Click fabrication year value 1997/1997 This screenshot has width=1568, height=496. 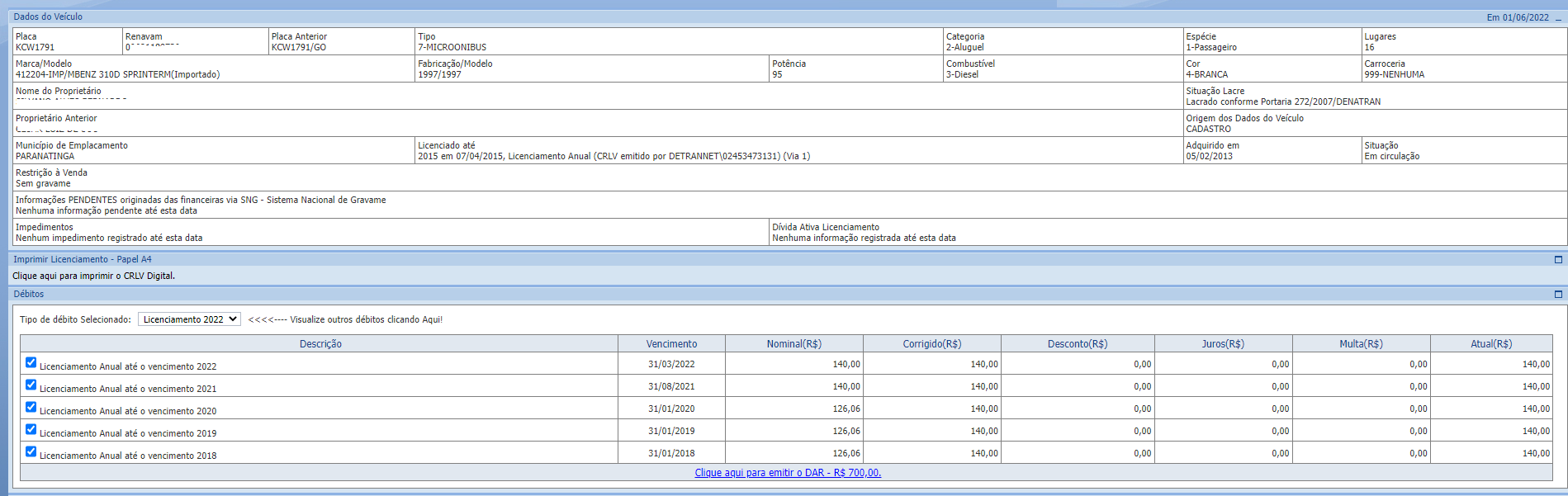pyautogui.click(x=439, y=74)
